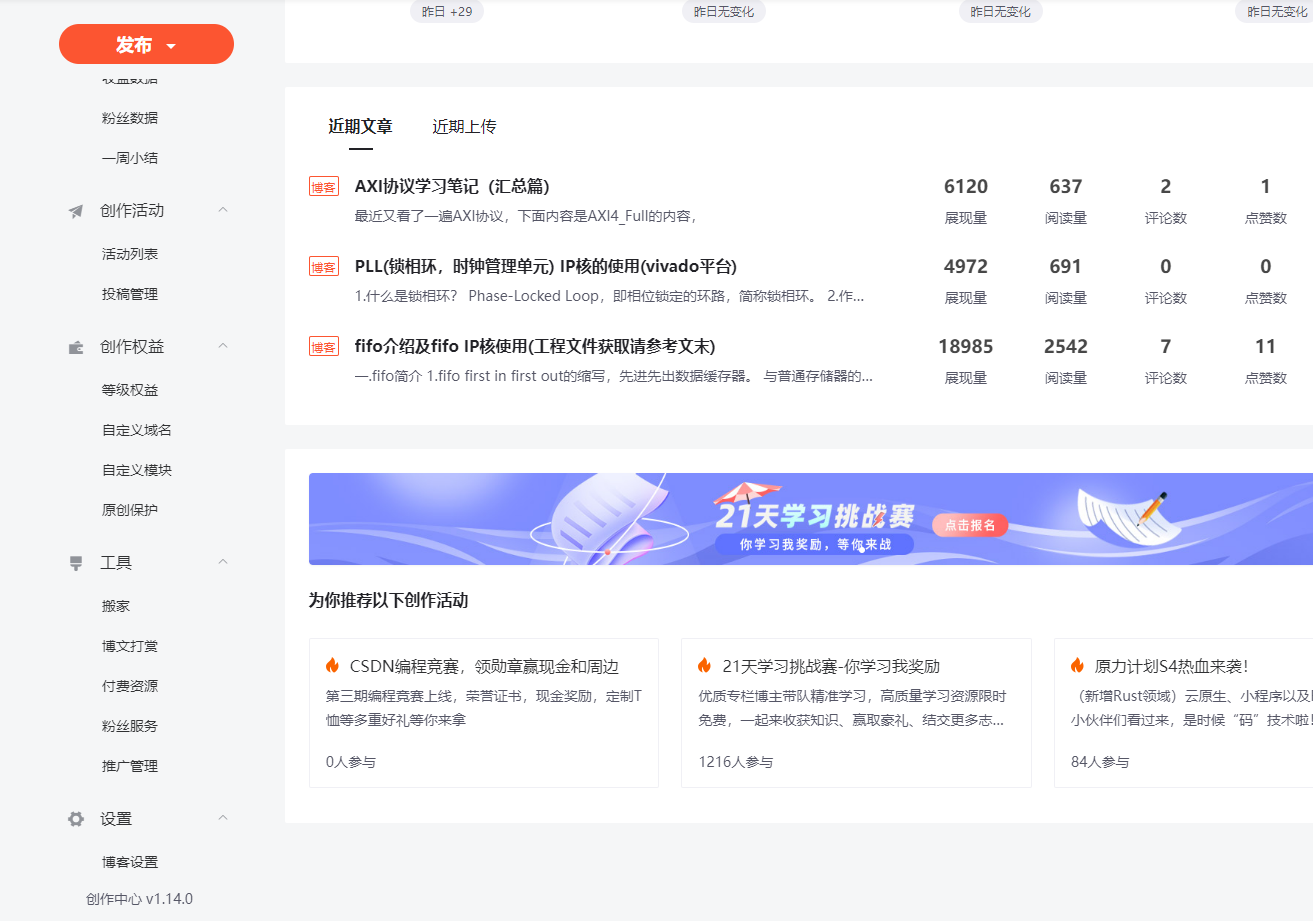
Task: Select the 近期文章 tab
Action: click(359, 127)
